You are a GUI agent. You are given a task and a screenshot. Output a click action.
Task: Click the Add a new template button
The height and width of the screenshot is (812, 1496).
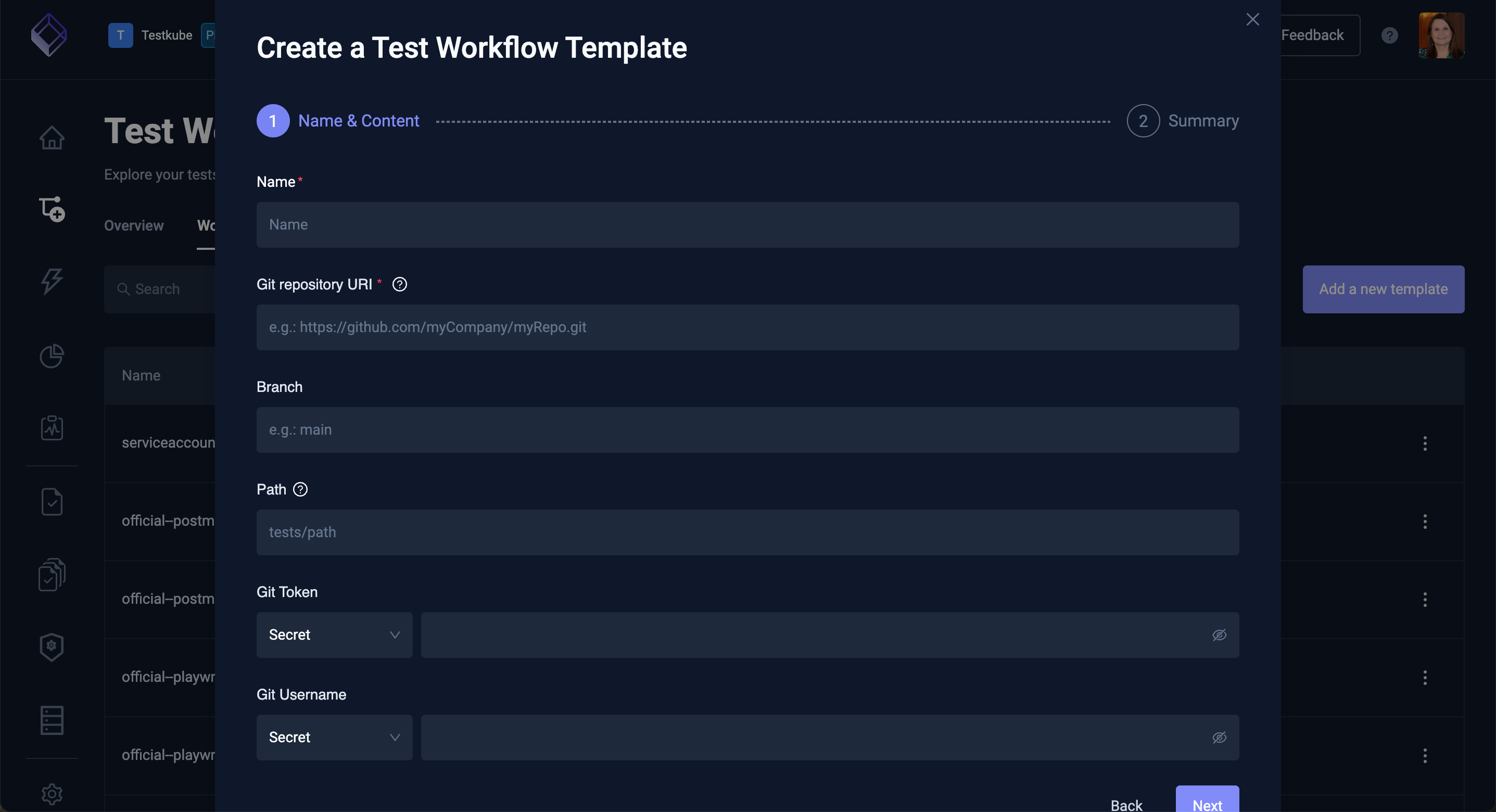pyautogui.click(x=1384, y=289)
